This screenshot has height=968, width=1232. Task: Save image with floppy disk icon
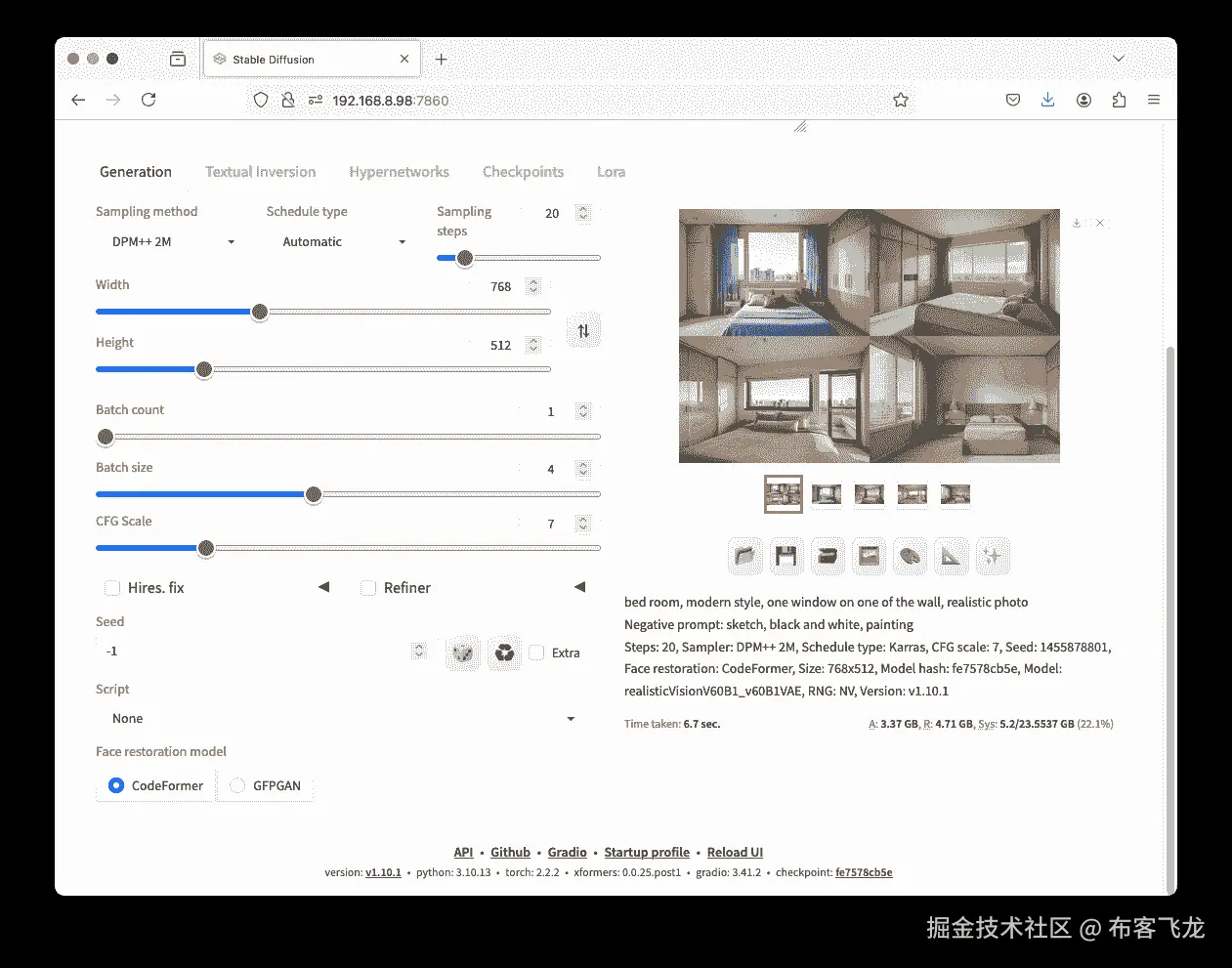tap(786, 556)
